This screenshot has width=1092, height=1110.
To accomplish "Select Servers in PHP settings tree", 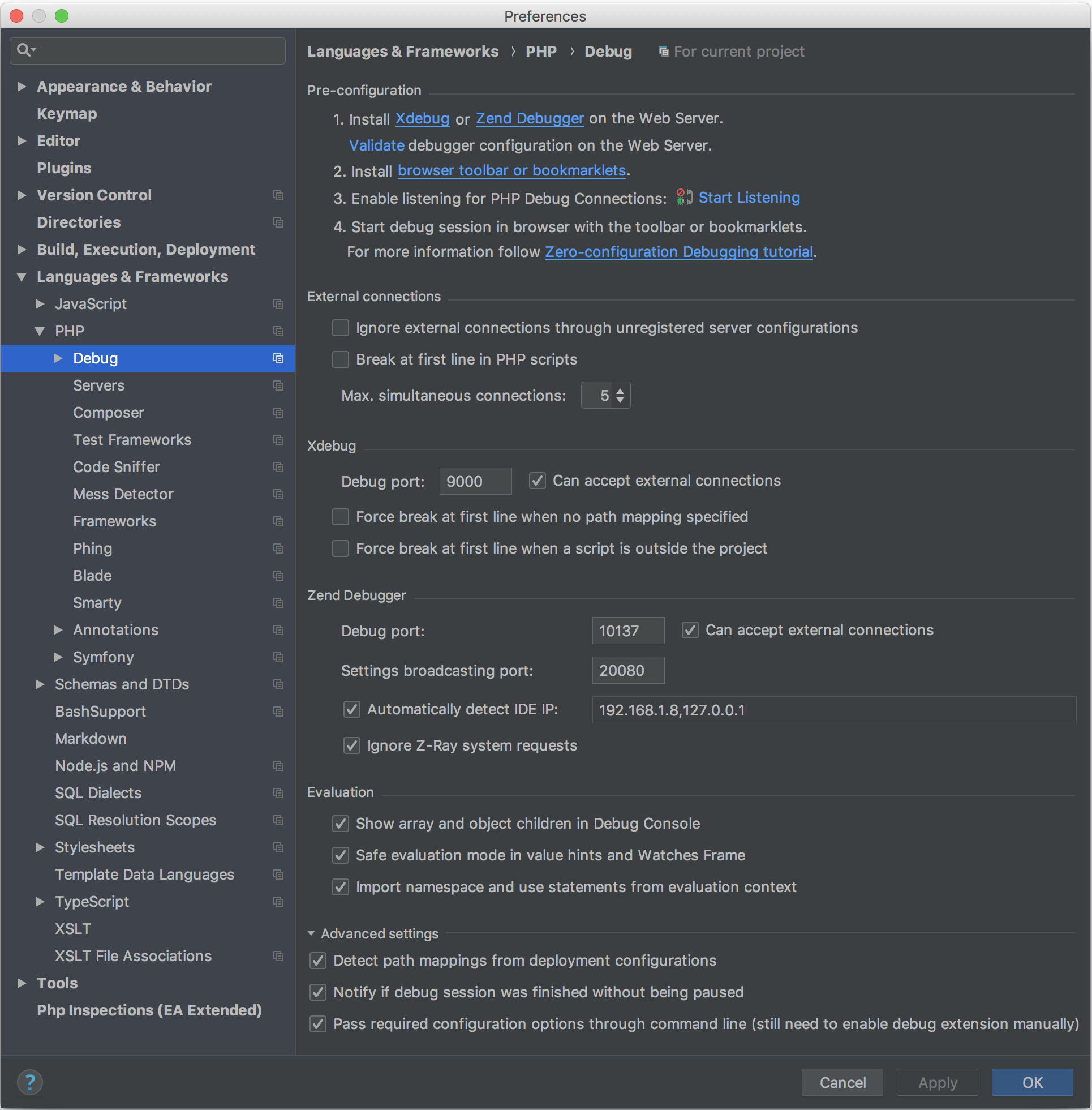I will [98, 385].
